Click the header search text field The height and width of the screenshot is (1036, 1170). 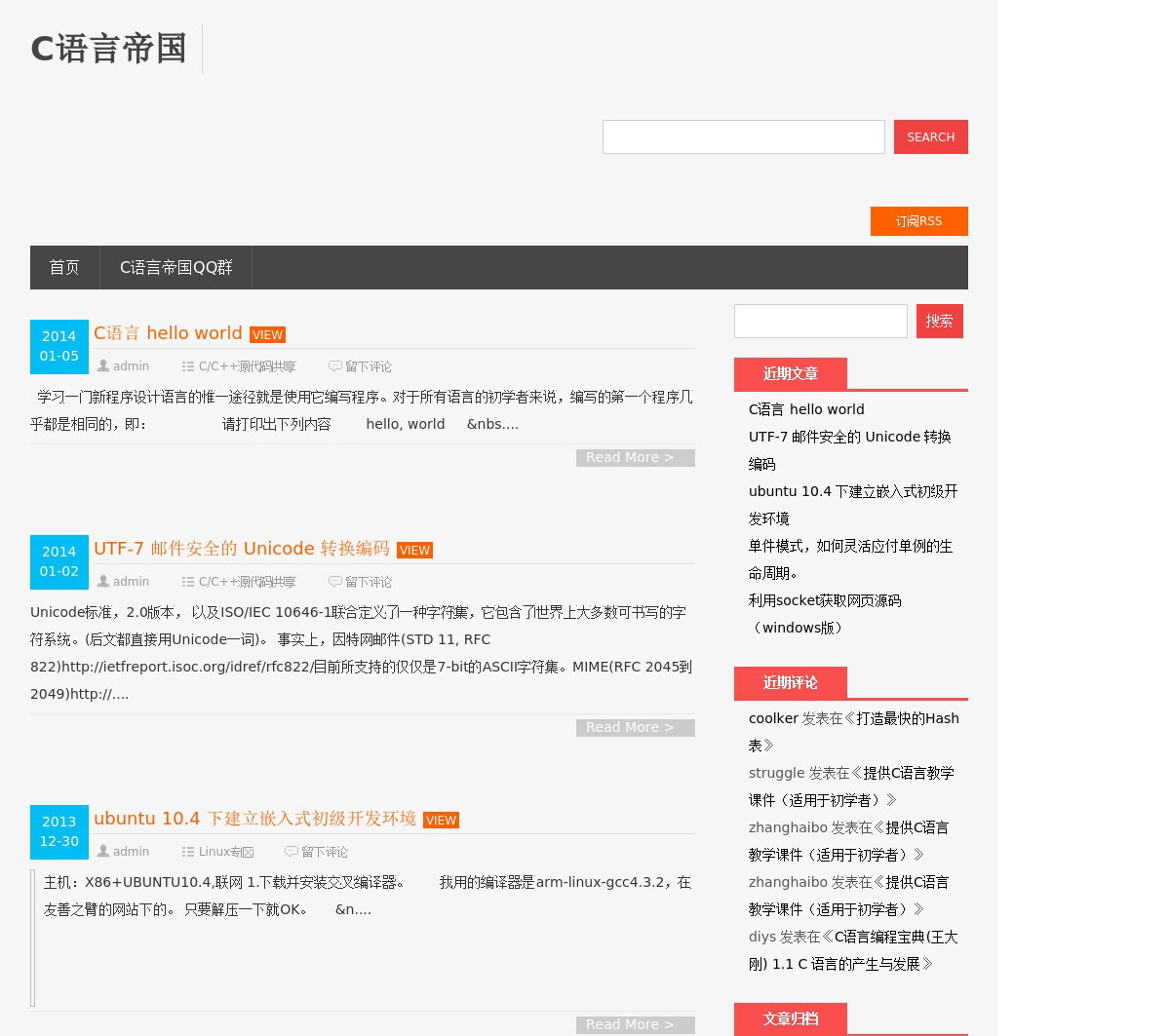(743, 136)
